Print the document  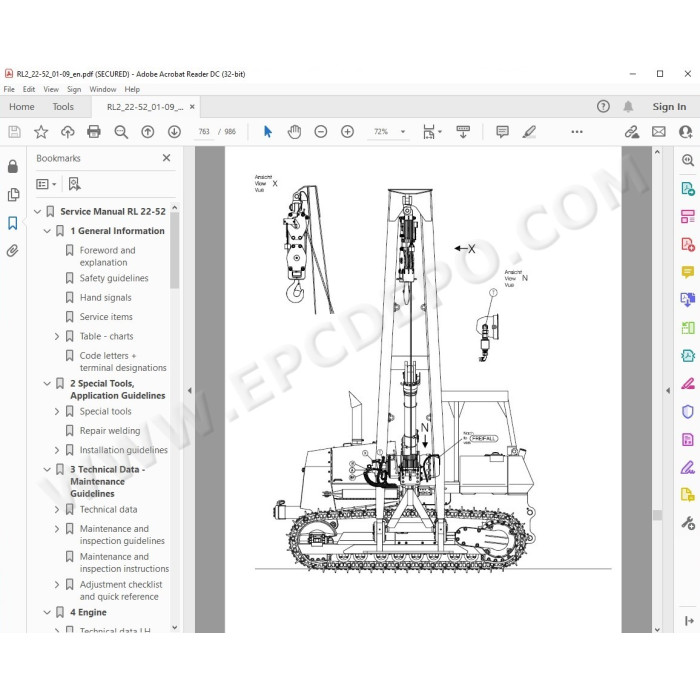[94, 132]
